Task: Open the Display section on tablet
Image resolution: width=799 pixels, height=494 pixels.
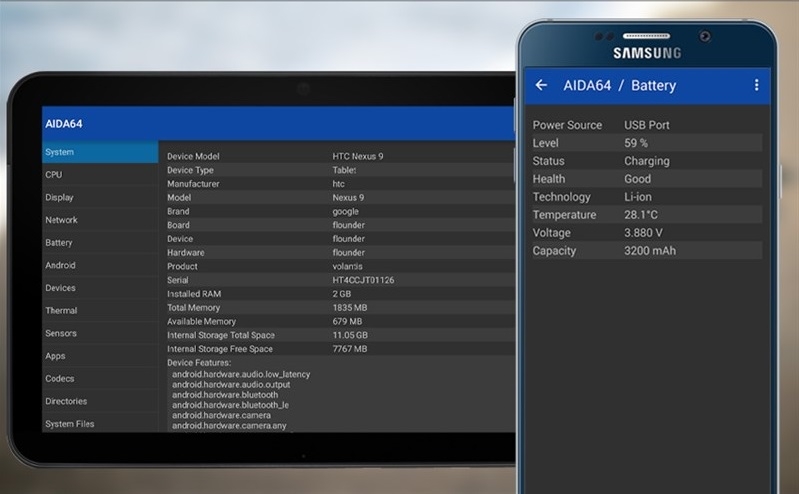Action: point(100,197)
